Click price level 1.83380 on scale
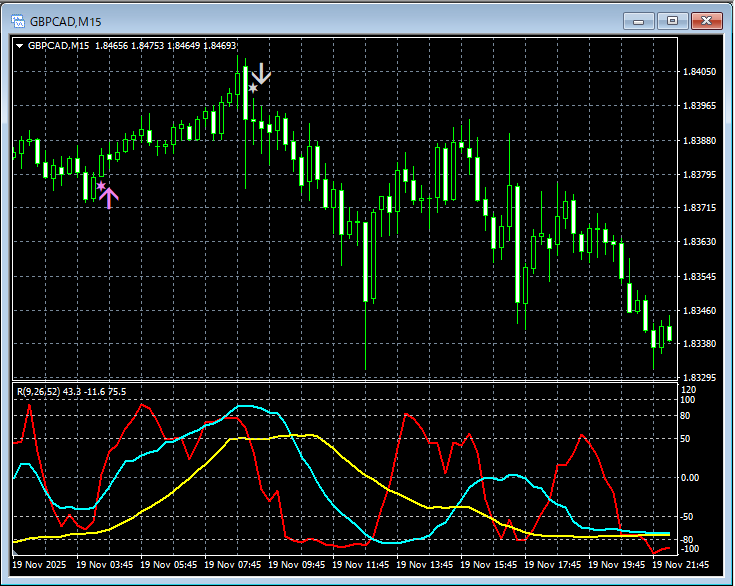This screenshot has width=735, height=586. [699, 344]
